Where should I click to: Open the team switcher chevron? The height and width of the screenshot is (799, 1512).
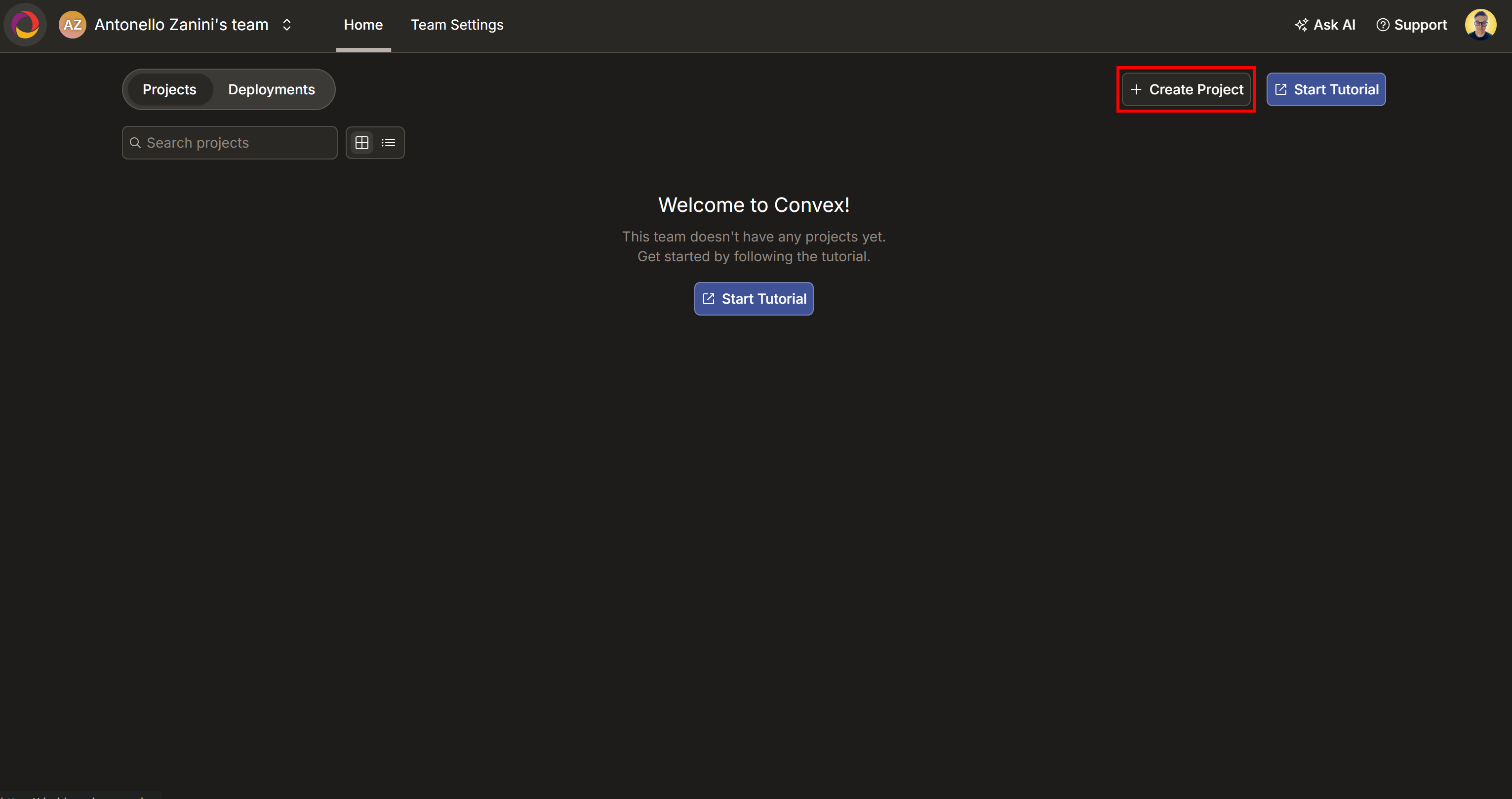[x=287, y=25]
